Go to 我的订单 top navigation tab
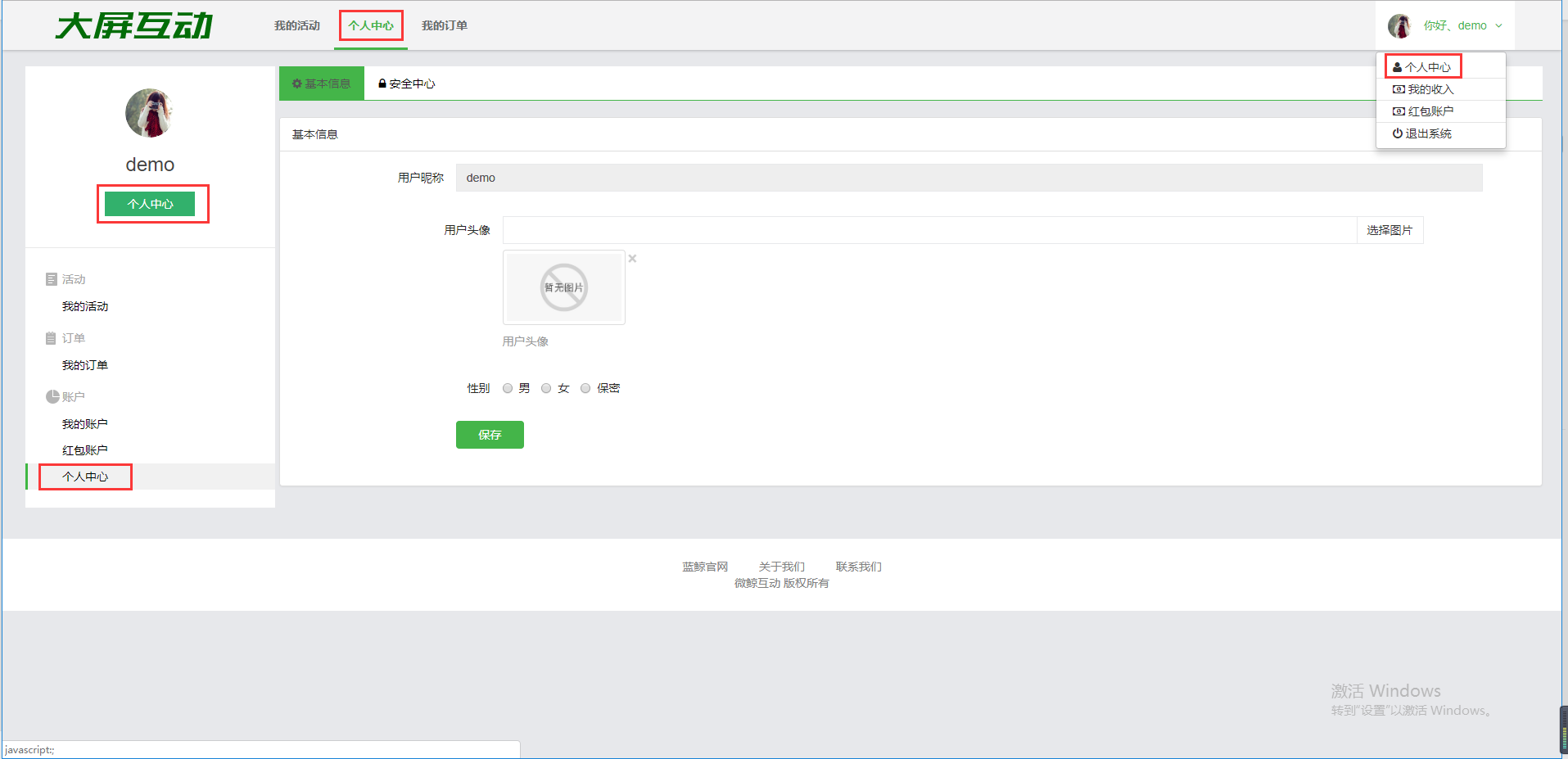 444,26
